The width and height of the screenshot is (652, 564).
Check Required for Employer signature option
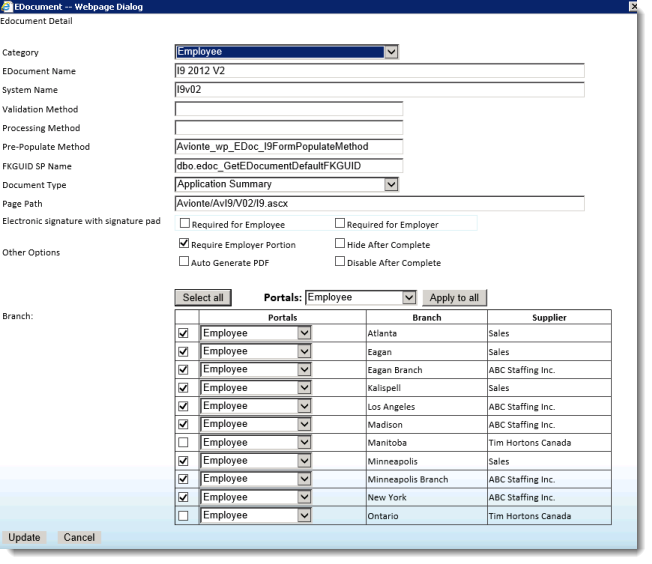pos(340,223)
